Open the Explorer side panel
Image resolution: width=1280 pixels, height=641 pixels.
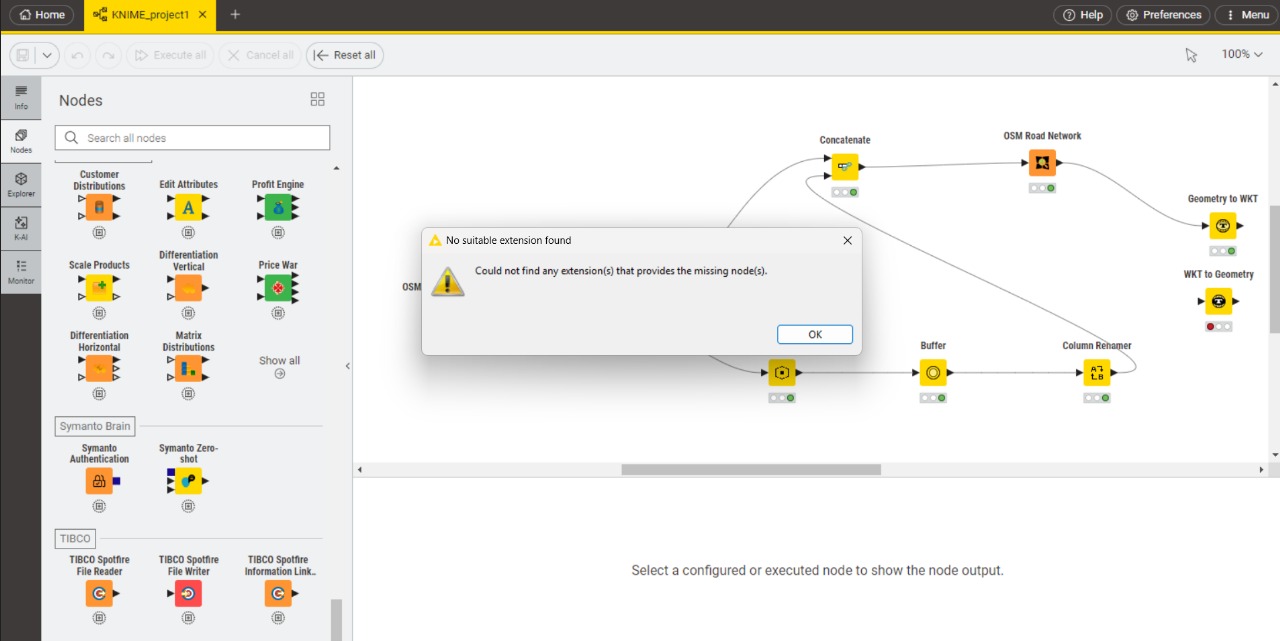pos(21,185)
